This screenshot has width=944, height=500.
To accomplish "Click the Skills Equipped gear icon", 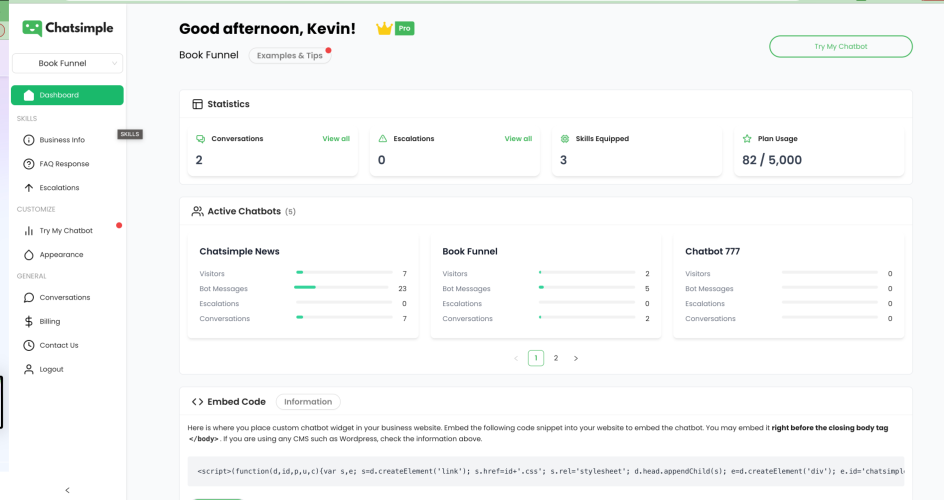I will coord(565,138).
